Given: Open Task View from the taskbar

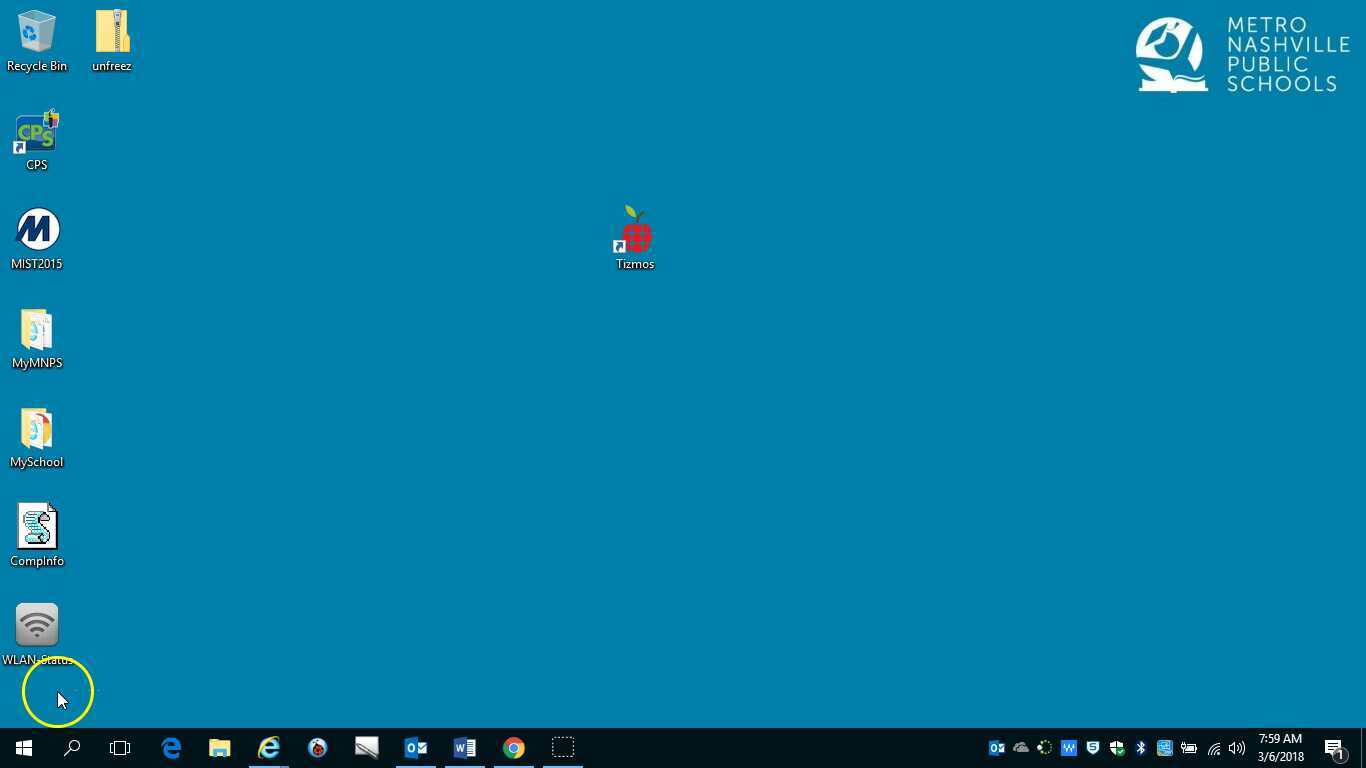Looking at the screenshot, I should [x=120, y=748].
